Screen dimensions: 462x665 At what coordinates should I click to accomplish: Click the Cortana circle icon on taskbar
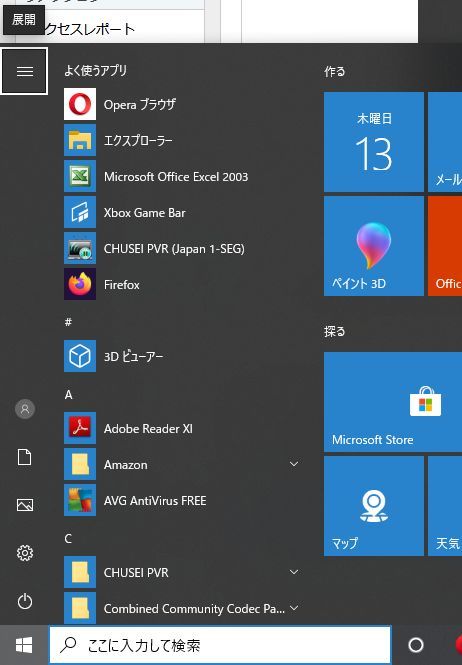[416, 645]
